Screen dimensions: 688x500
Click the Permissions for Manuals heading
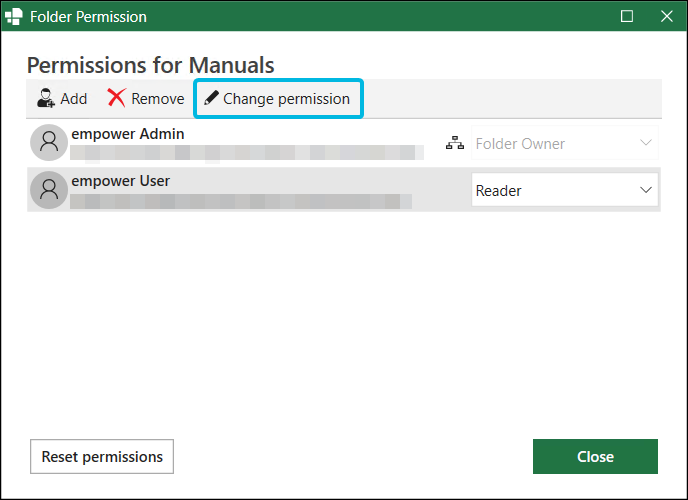150,65
